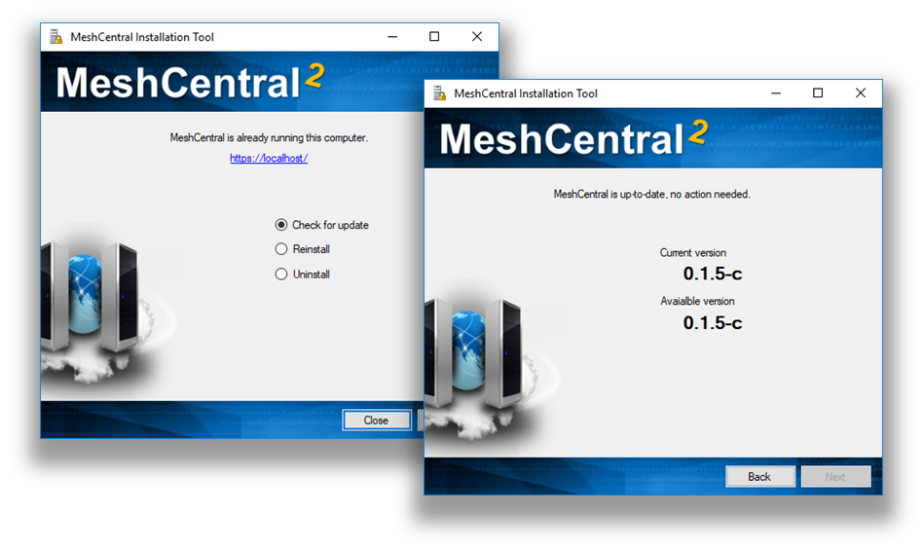The image size is (923, 551).
Task: Click the 'Current version' label
Action: tap(693, 253)
